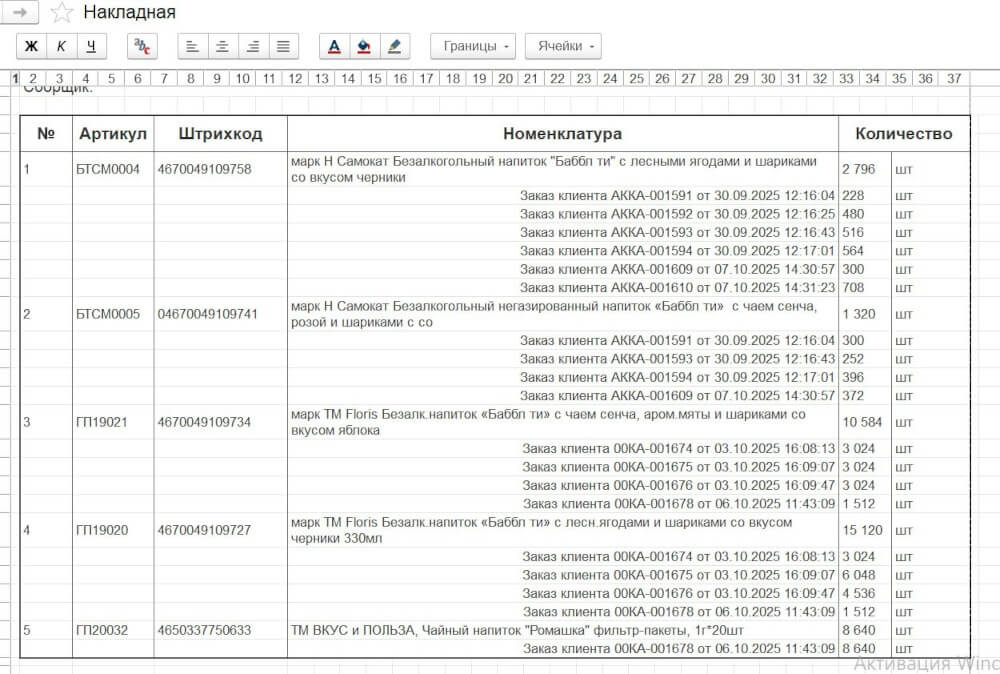Open the Ячейки dropdown
The image size is (1000, 674).
coord(564,46)
